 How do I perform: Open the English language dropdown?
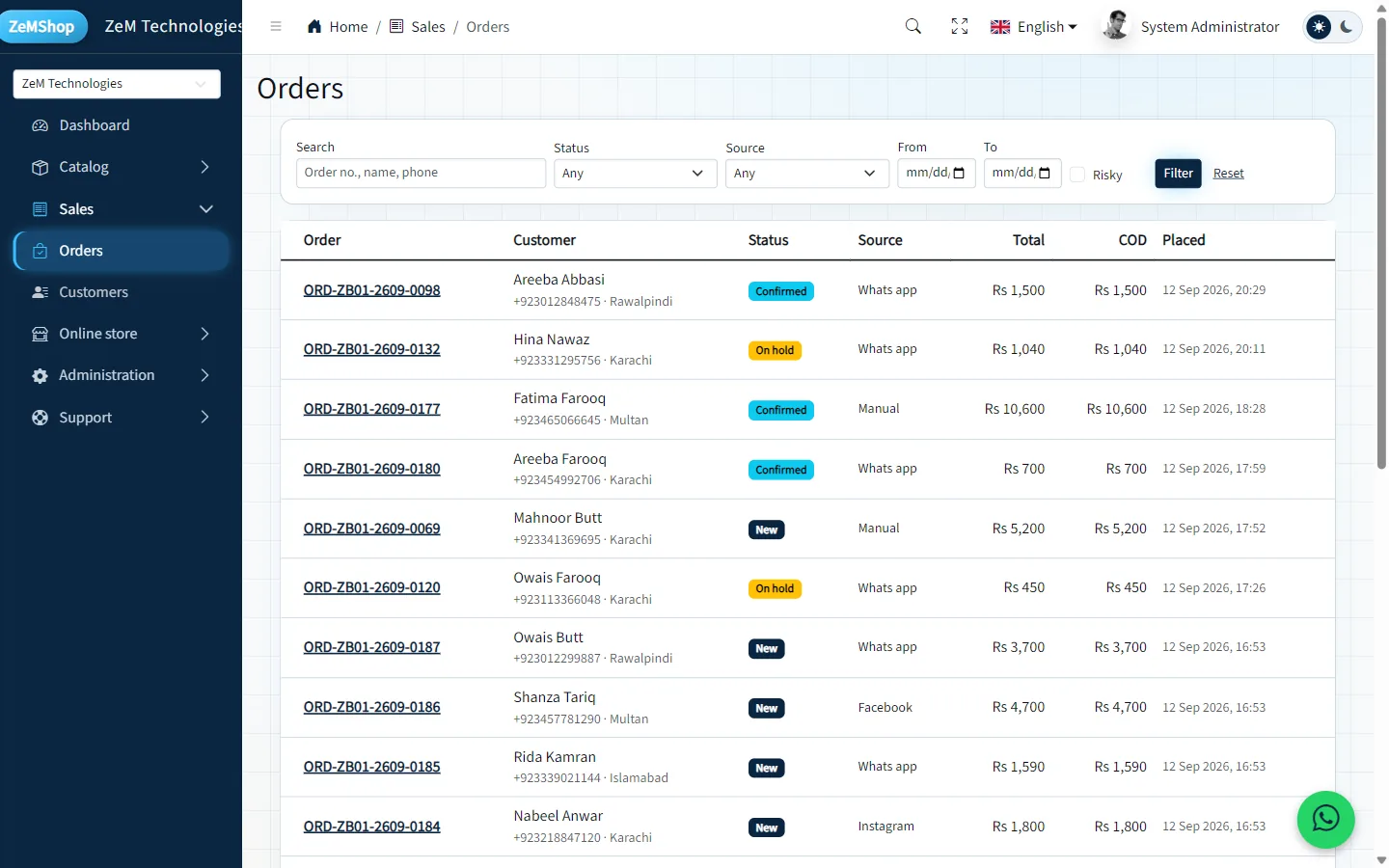1033,27
